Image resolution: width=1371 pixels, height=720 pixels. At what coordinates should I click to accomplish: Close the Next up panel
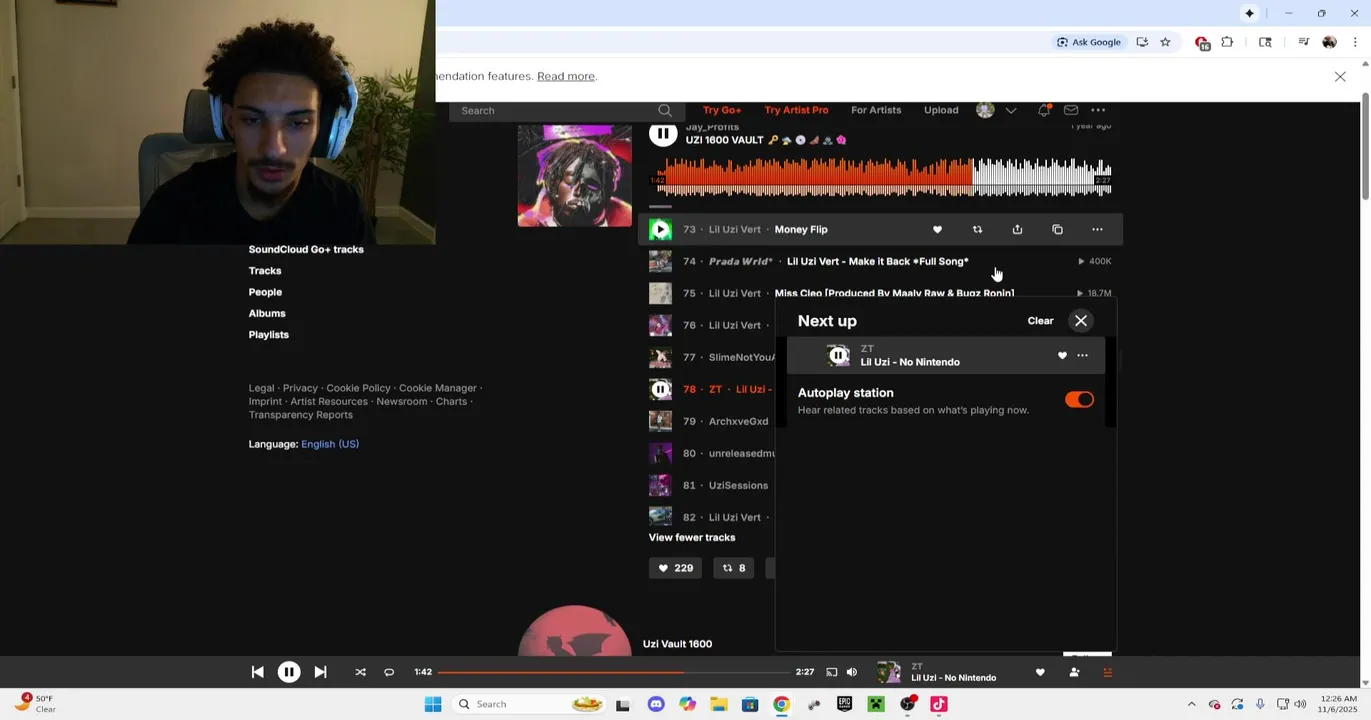pyautogui.click(x=1081, y=321)
